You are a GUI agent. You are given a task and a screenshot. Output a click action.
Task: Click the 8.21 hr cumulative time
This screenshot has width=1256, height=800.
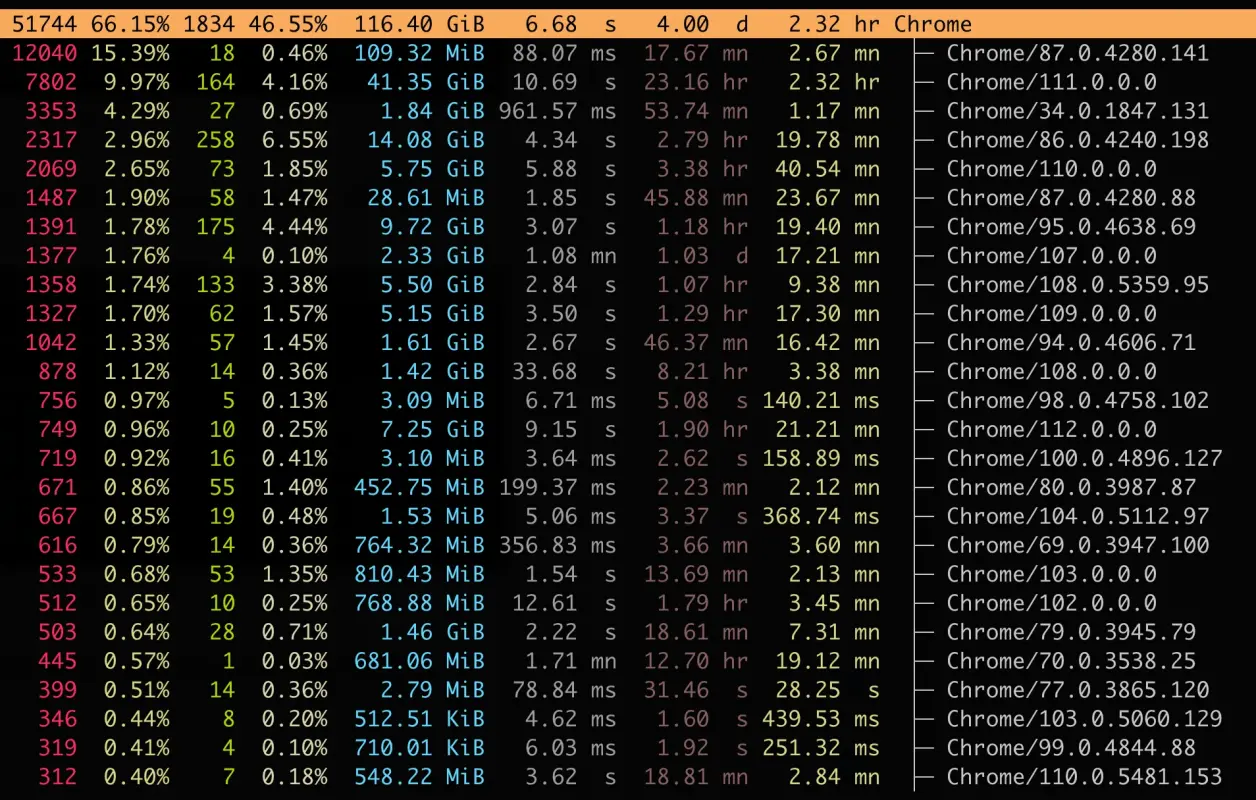tap(702, 372)
